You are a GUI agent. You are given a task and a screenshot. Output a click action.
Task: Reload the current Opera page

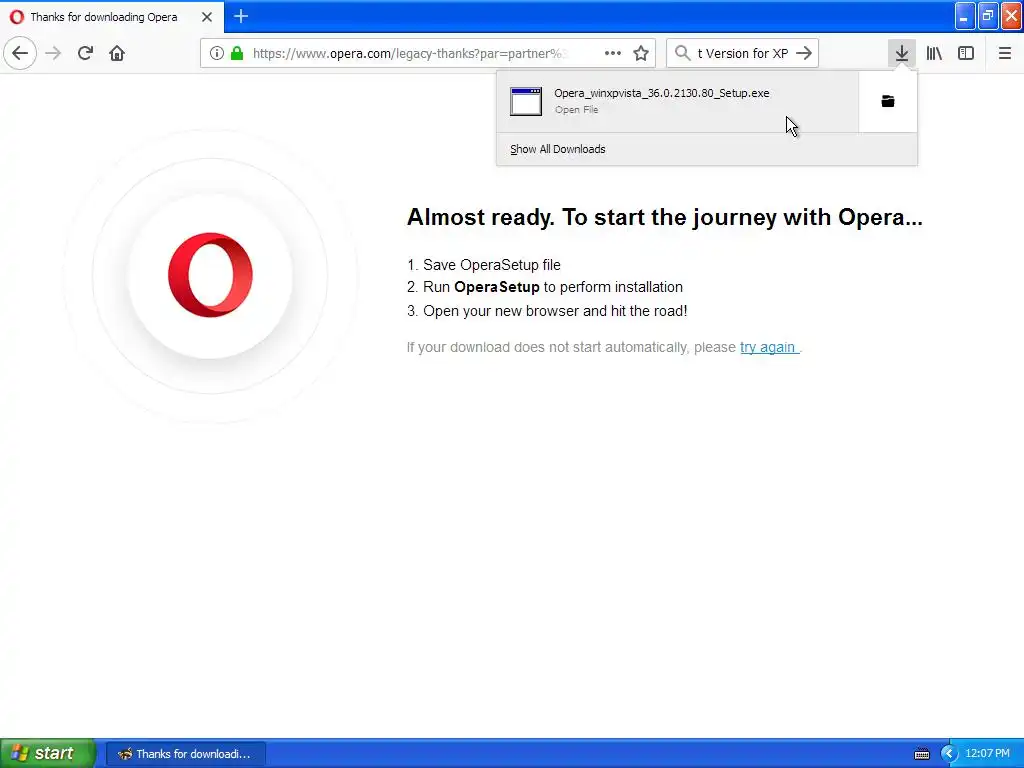(85, 53)
